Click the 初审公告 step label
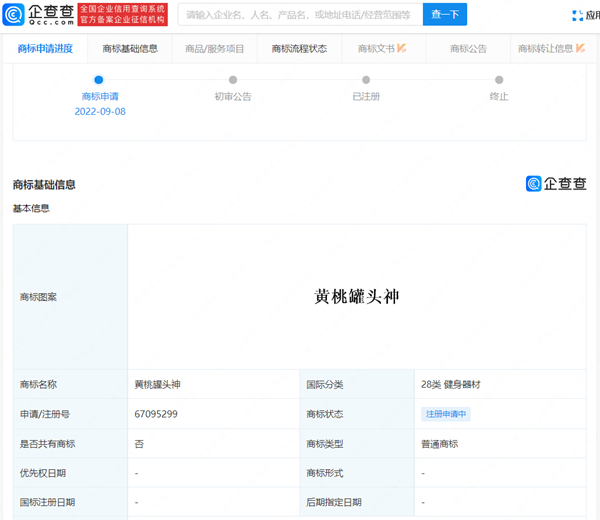 tap(233, 96)
